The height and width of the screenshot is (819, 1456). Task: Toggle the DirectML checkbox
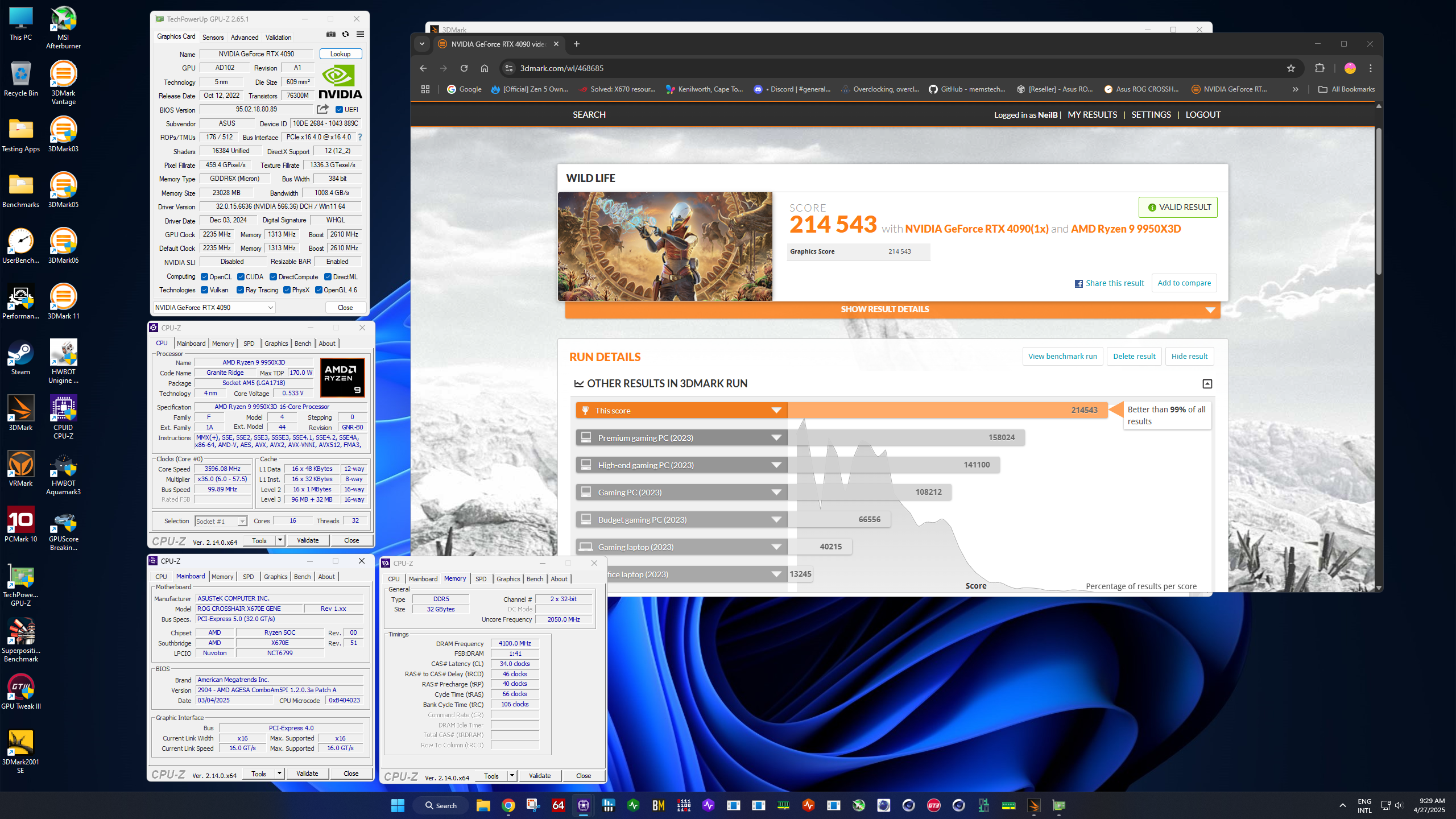(328, 277)
